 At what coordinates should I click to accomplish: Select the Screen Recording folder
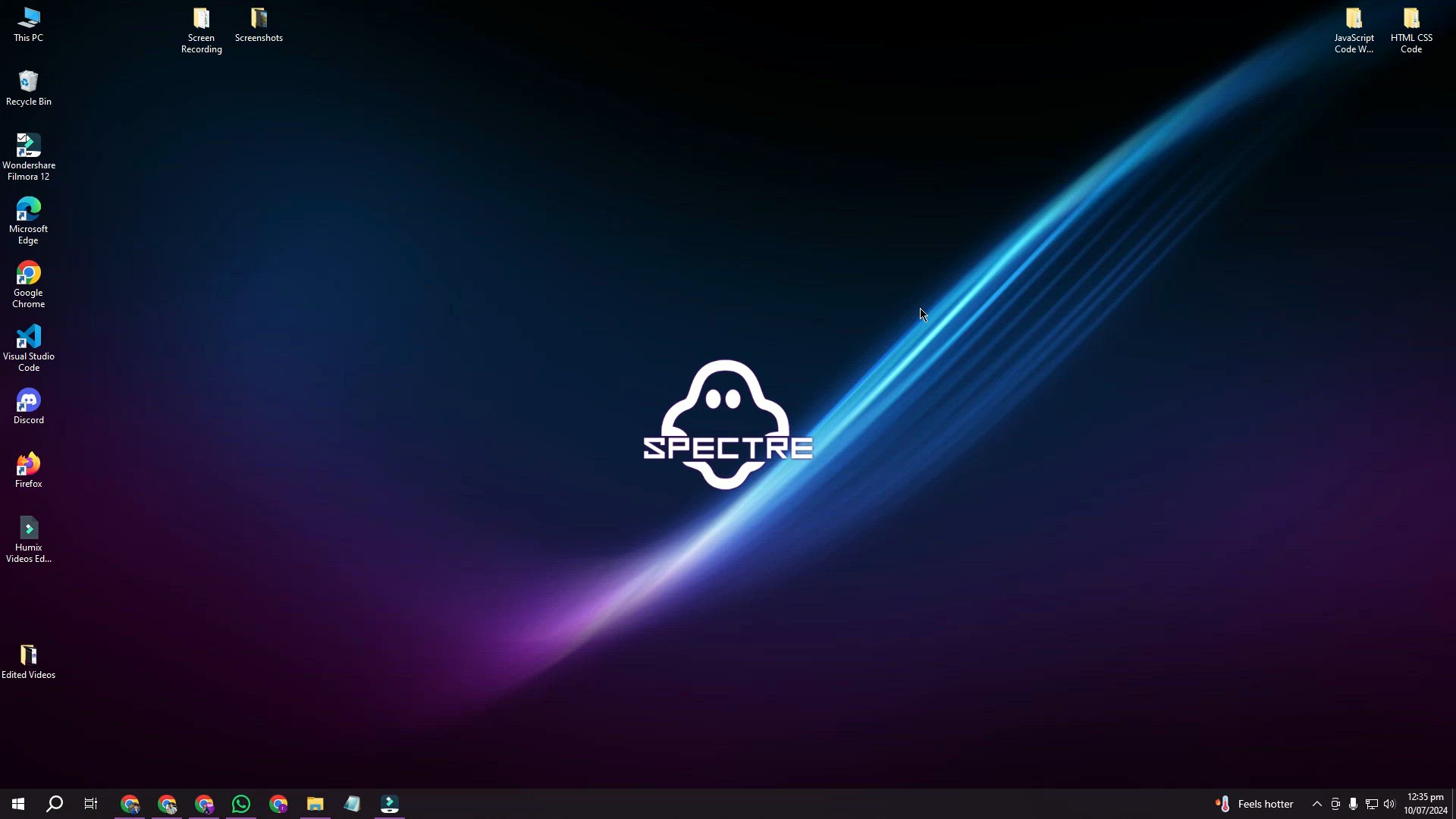(x=201, y=30)
